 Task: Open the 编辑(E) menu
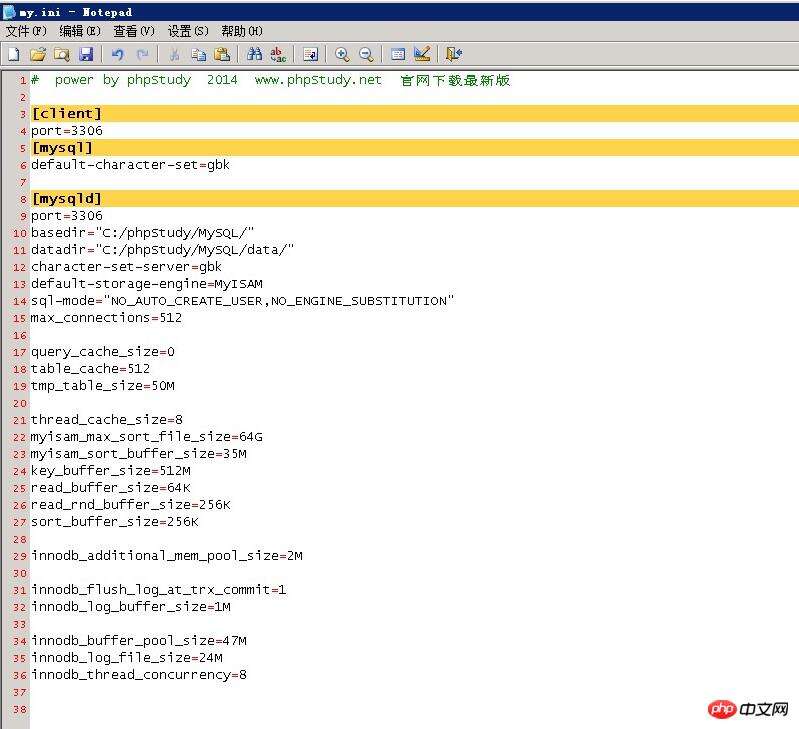80,32
